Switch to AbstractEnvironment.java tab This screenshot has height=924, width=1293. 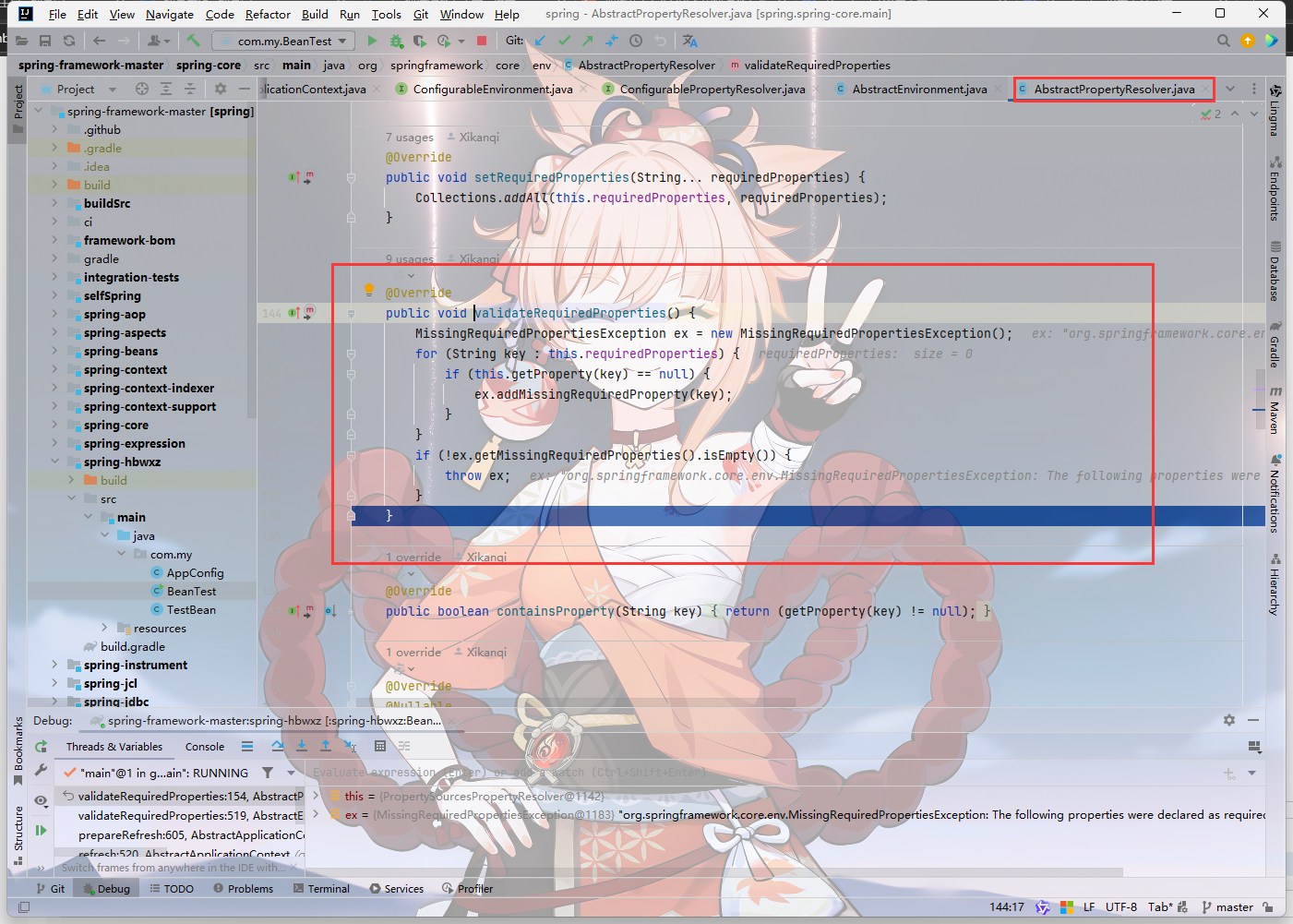point(919,89)
